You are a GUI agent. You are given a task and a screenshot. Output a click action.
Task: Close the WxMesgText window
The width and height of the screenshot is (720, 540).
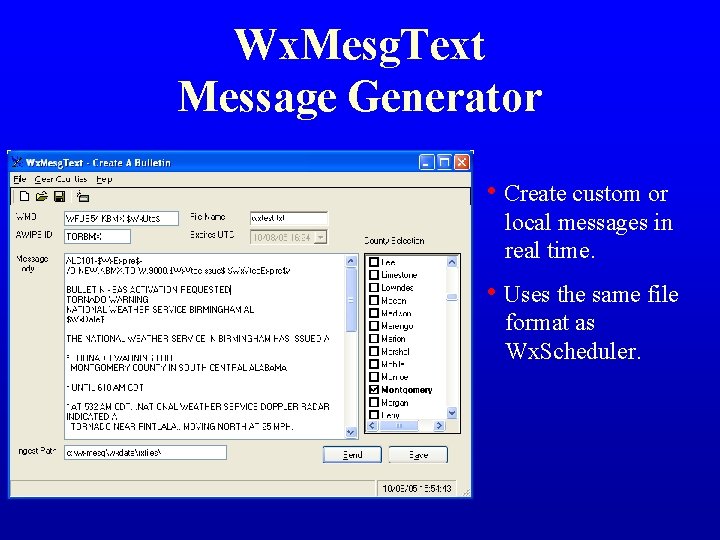461,162
